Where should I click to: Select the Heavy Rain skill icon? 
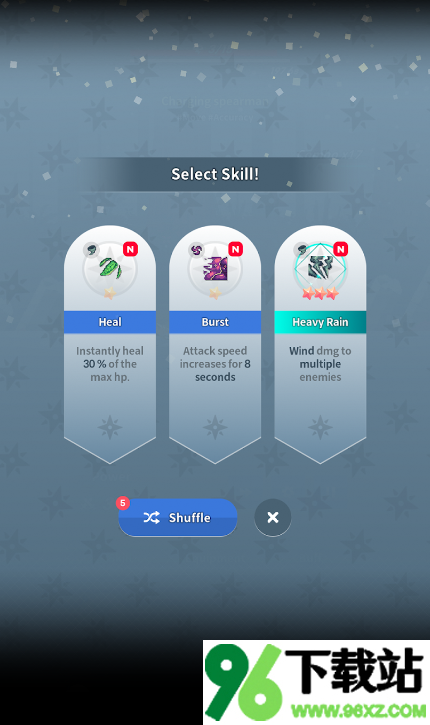coord(320,268)
